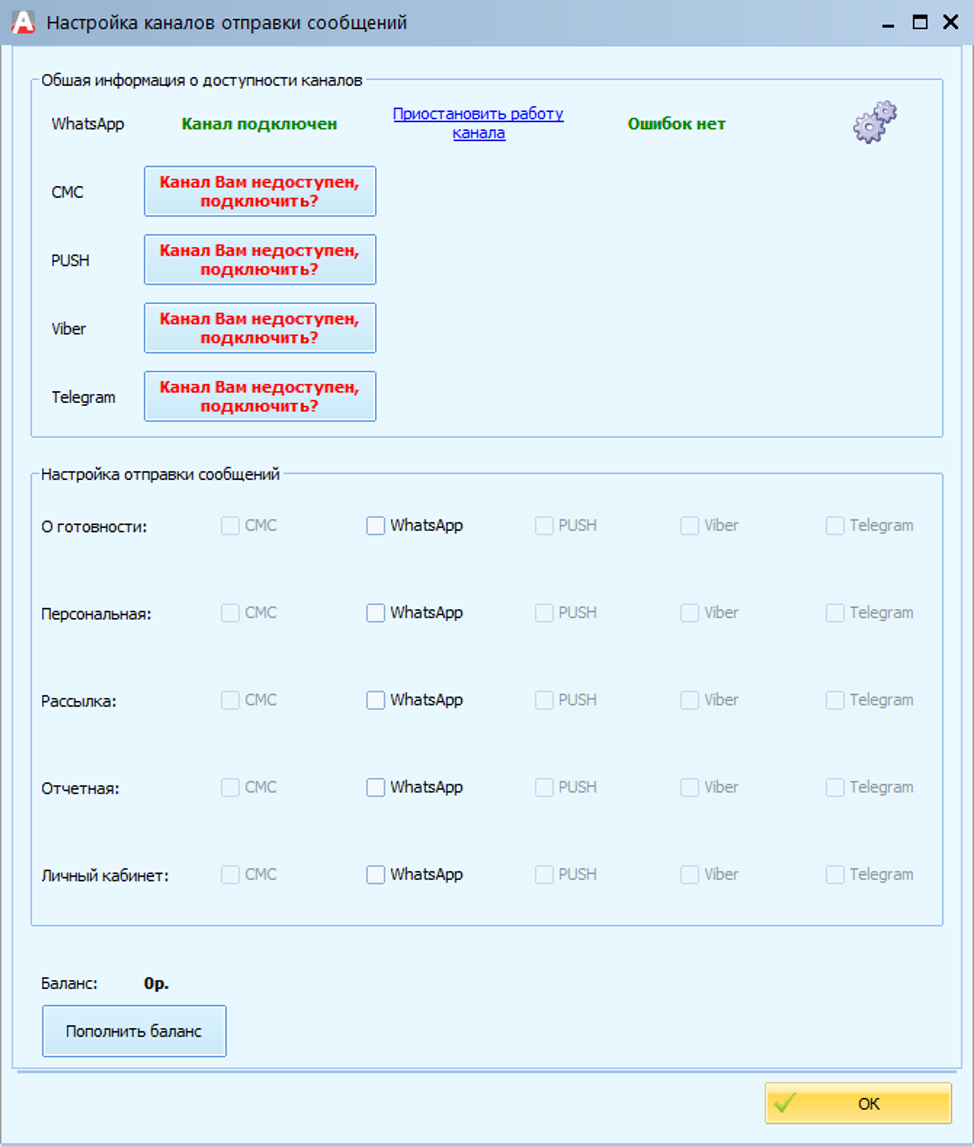
Task: Click the СМС channel name label
Action: [67, 192]
